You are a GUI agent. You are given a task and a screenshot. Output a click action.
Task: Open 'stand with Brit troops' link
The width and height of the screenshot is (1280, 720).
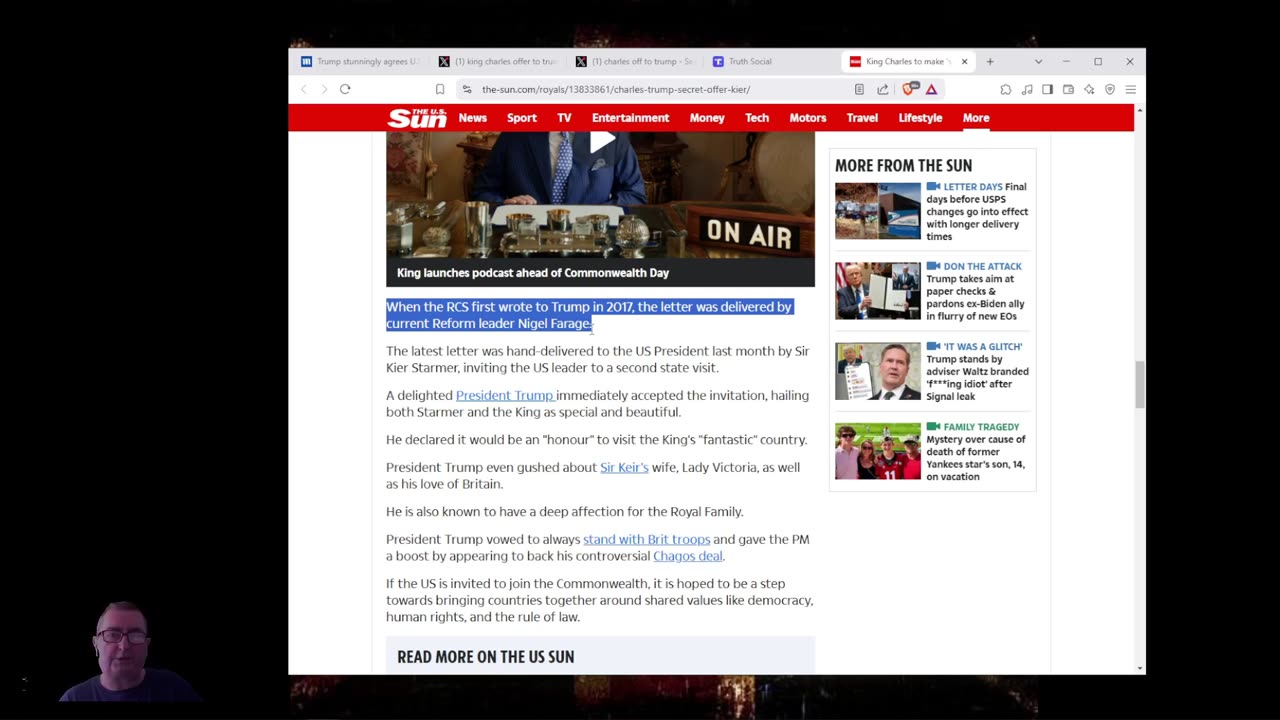(646, 539)
